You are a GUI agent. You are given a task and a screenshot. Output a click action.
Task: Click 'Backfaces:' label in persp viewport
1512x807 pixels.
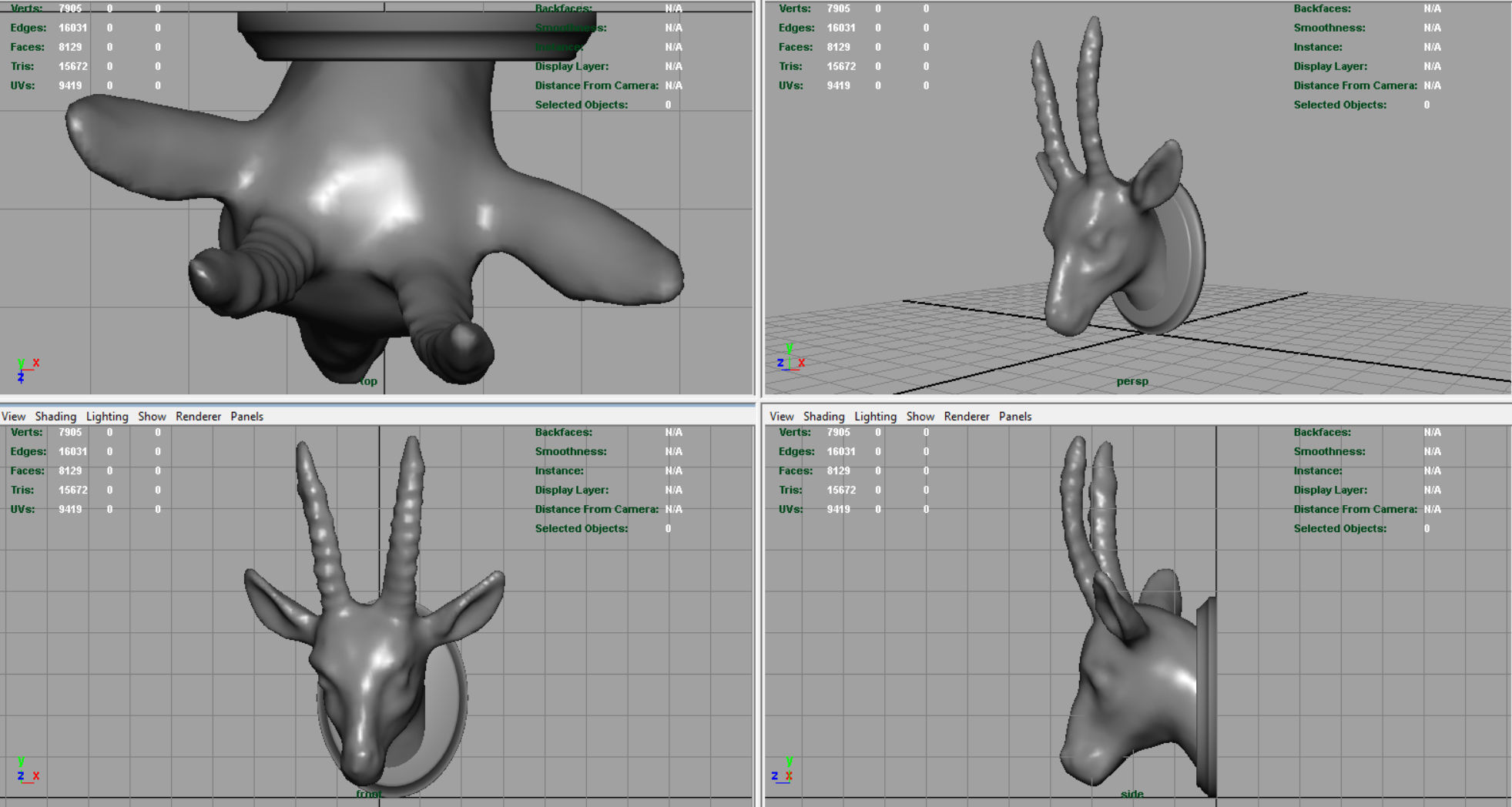1322,8
